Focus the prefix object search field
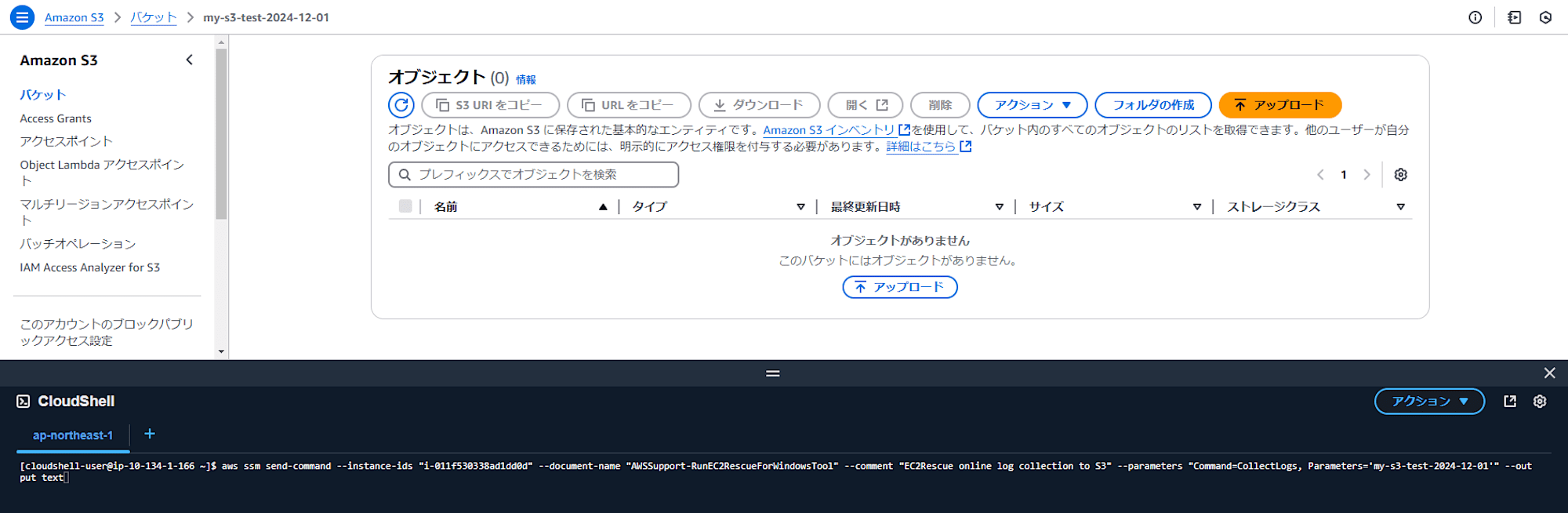Viewport: 1568px width, 513px height. click(x=533, y=175)
